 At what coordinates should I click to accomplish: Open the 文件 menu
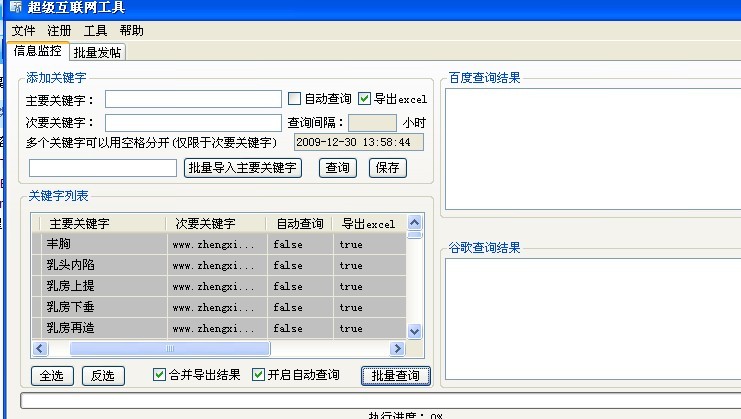click(23, 31)
